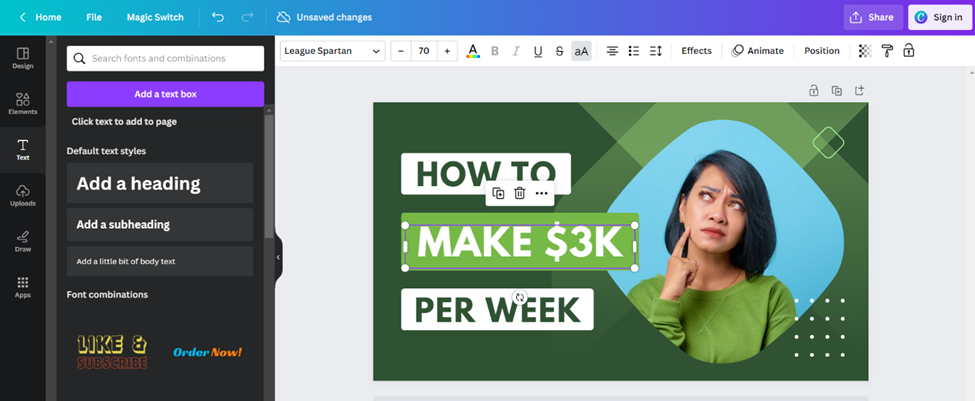Viewport: 975px width, 401px height.
Task: Click the Unsaved changes cloud status
Action: tap(324, 17)
